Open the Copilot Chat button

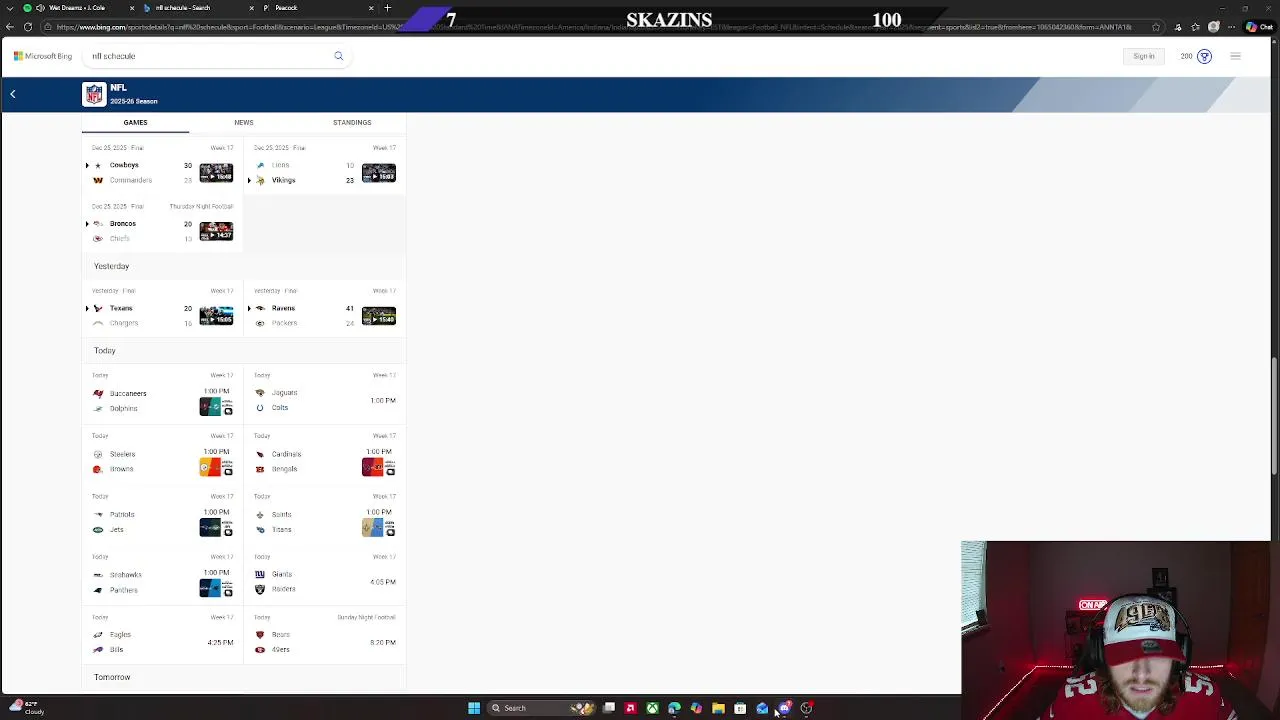(x=1258, y=27)
